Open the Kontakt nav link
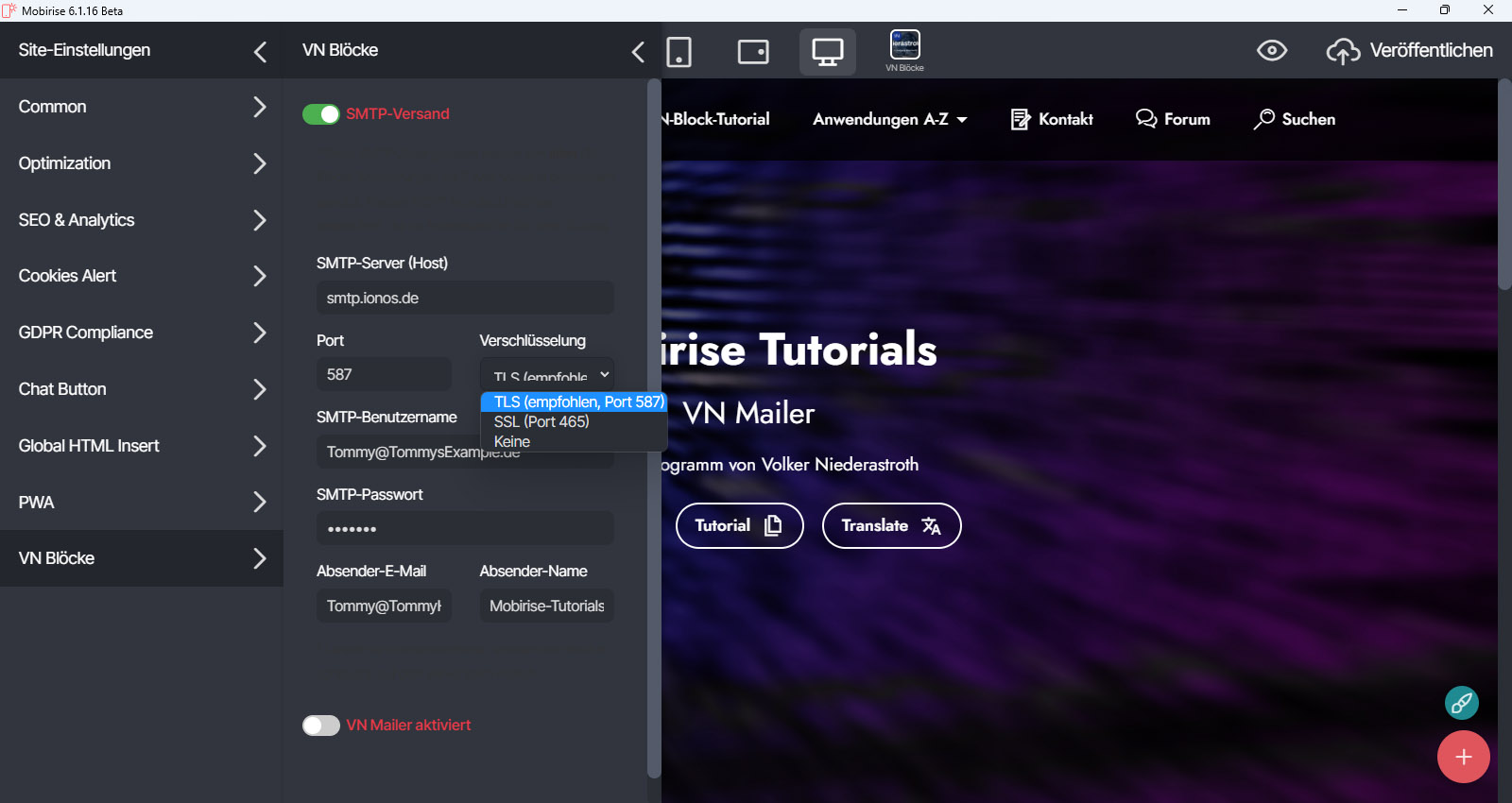The height and width of the screenshot is (803, 1512). pos(1065,119)
